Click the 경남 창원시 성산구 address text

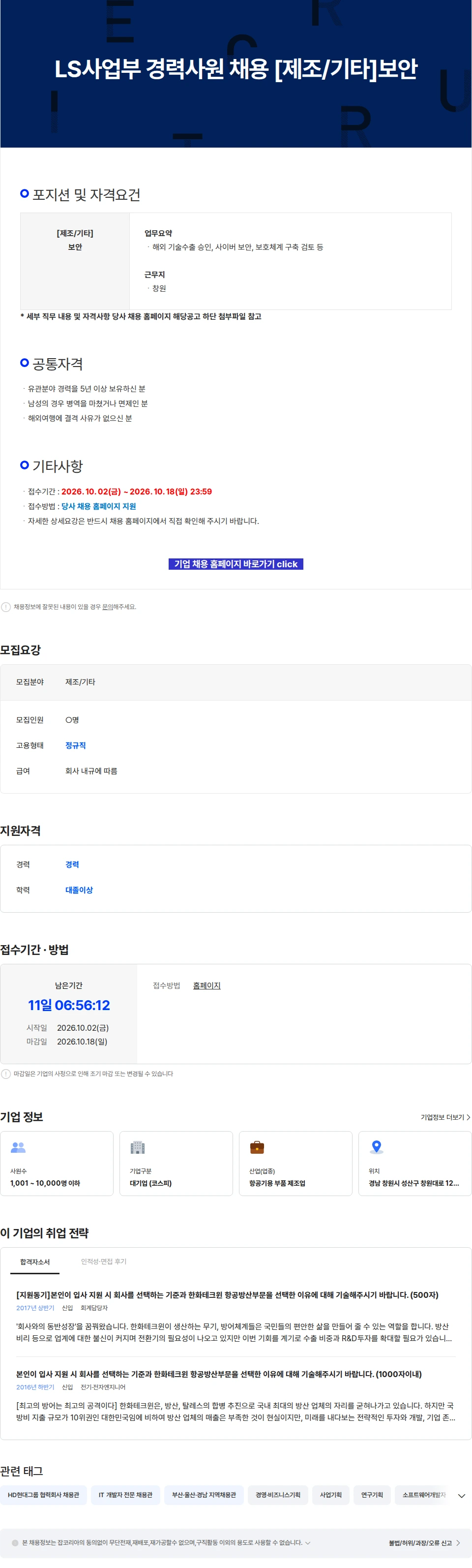tap(413, 1183)
